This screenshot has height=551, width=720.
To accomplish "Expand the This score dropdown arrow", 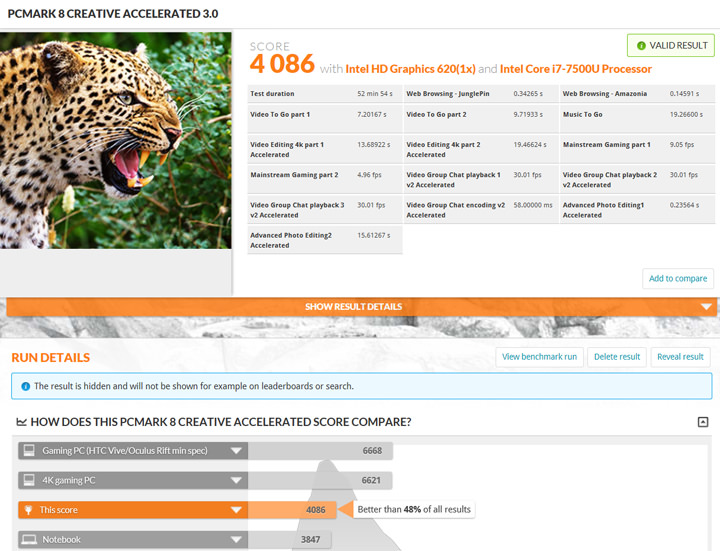I will tap(237, 510).
